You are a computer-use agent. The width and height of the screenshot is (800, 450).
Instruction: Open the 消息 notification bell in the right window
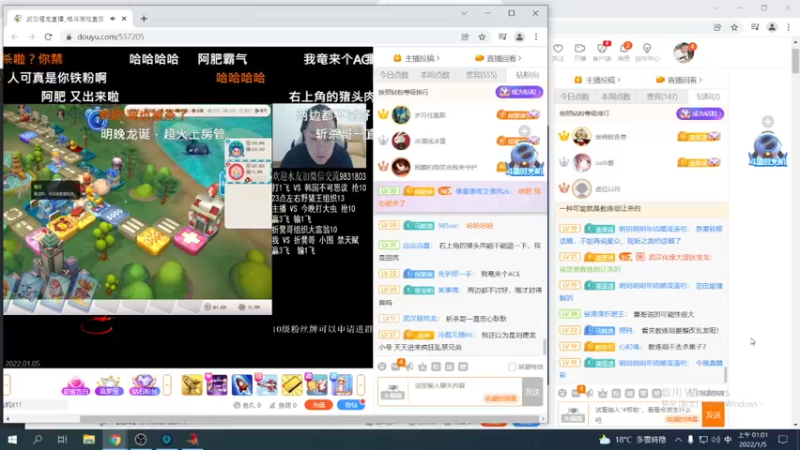tap(624, 49)
